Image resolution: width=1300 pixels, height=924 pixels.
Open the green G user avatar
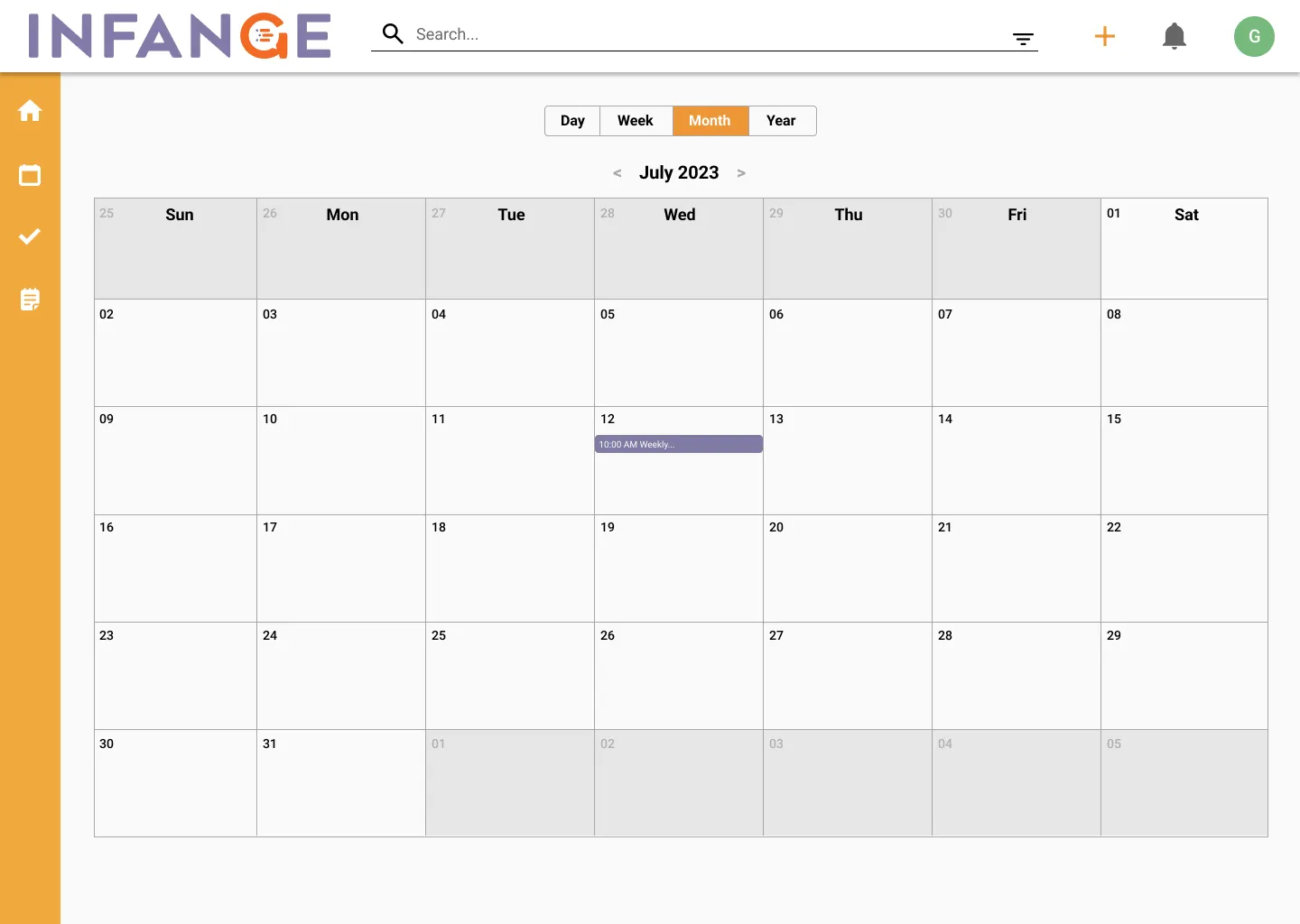click(x=1254, y=36)
